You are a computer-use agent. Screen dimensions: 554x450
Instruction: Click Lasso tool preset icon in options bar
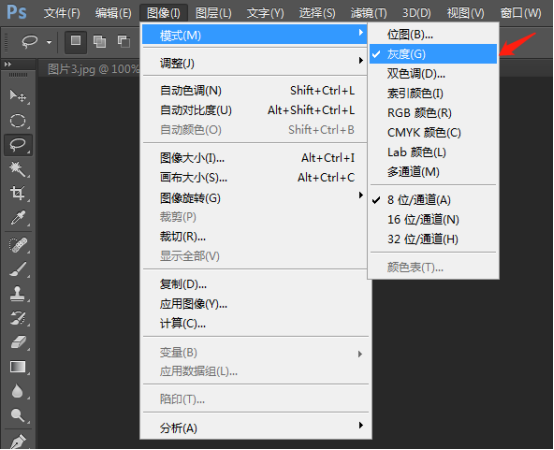pyautogui.click(x=29, y=42)
